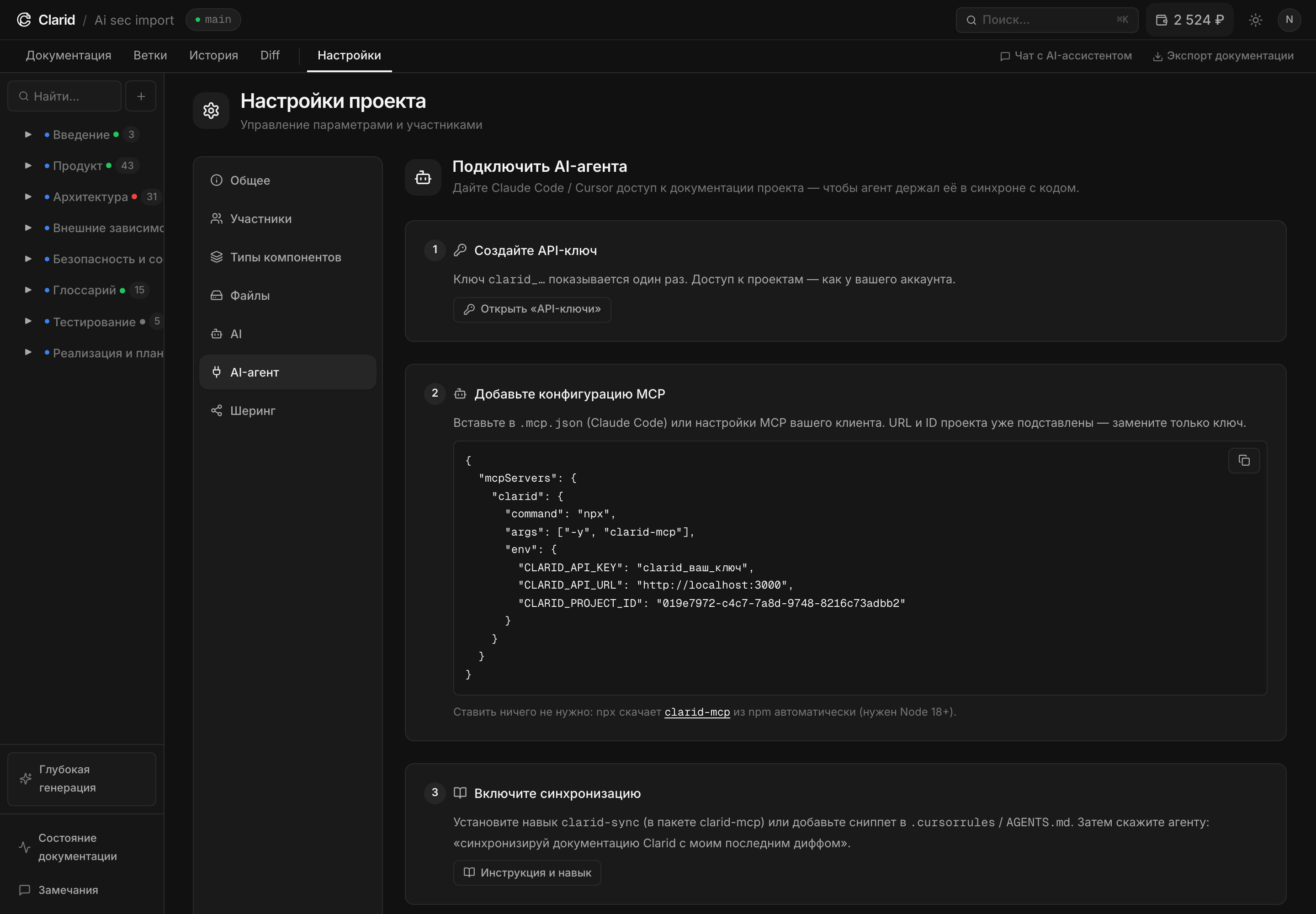Click the Глубокая генерация button
1316x914 pixels.
click(x=82, y=779)
